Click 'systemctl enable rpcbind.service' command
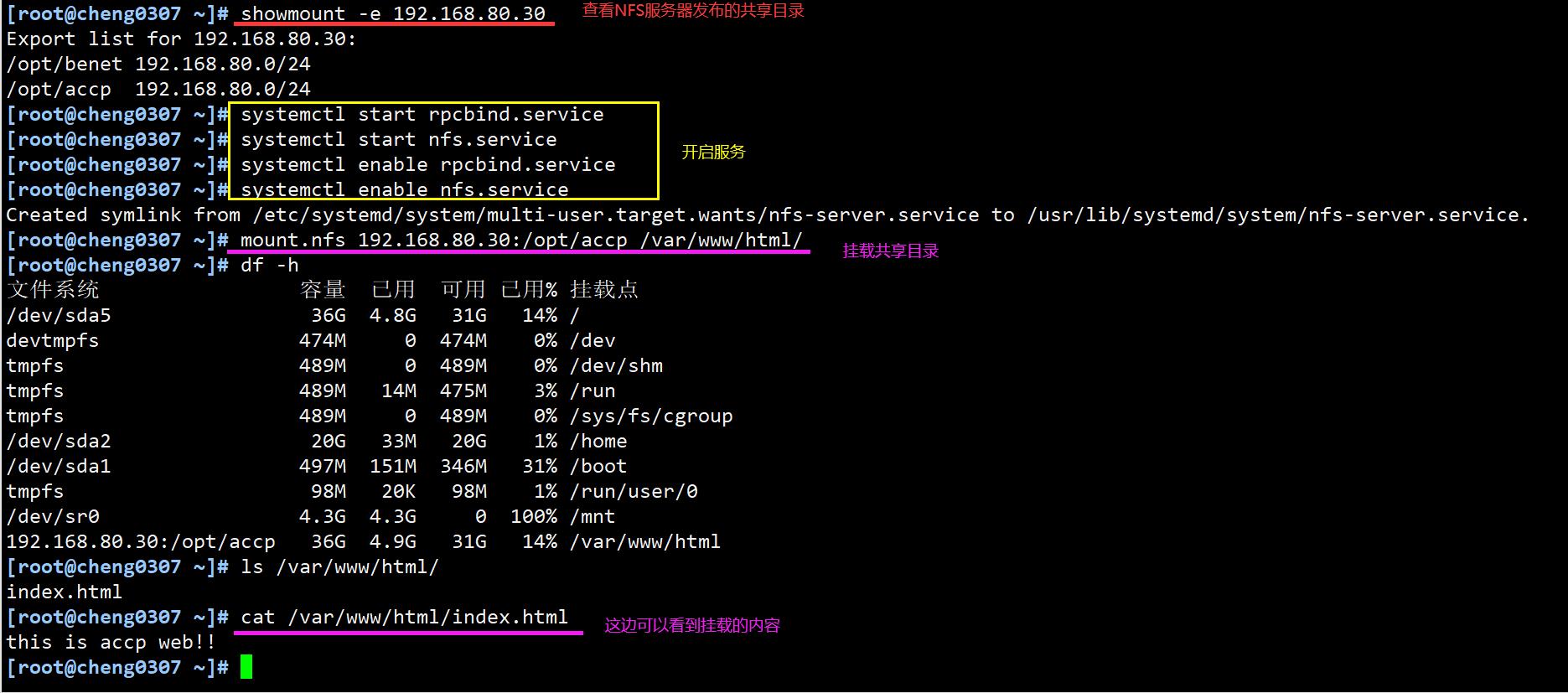Viewport: 1568px width, 693px height. pyautogui.click(x=428, y=164)
